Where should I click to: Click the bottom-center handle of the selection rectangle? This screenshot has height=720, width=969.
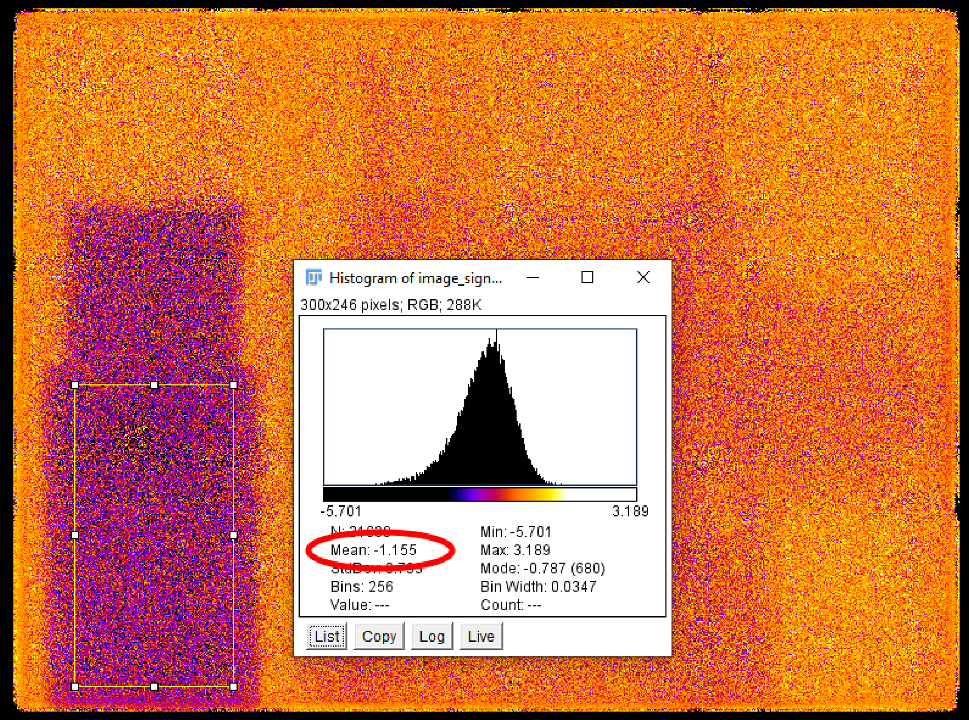click(x=154, y=687)
